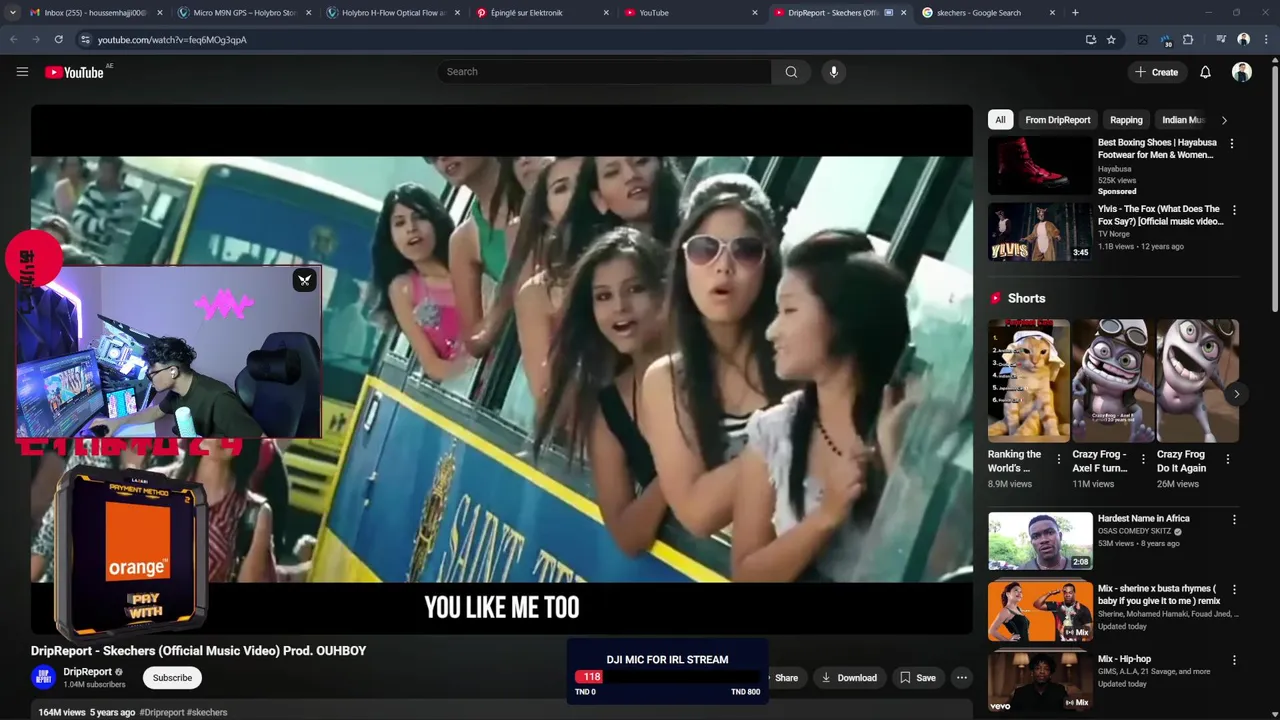Viewport: 1280px width, 720px height.
Task: Open the DripReport channel avatar
Action: coord(43,678)
